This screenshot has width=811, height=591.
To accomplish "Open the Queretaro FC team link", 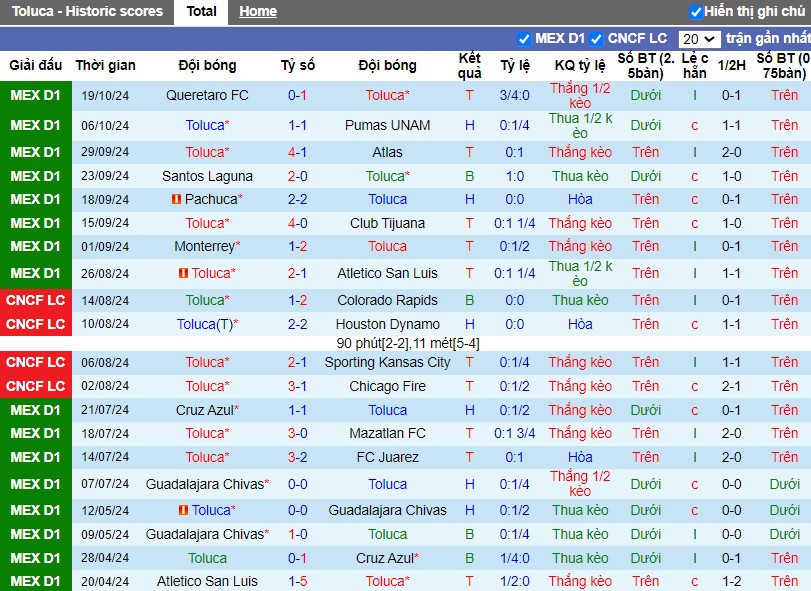I will tap(207, 95).
